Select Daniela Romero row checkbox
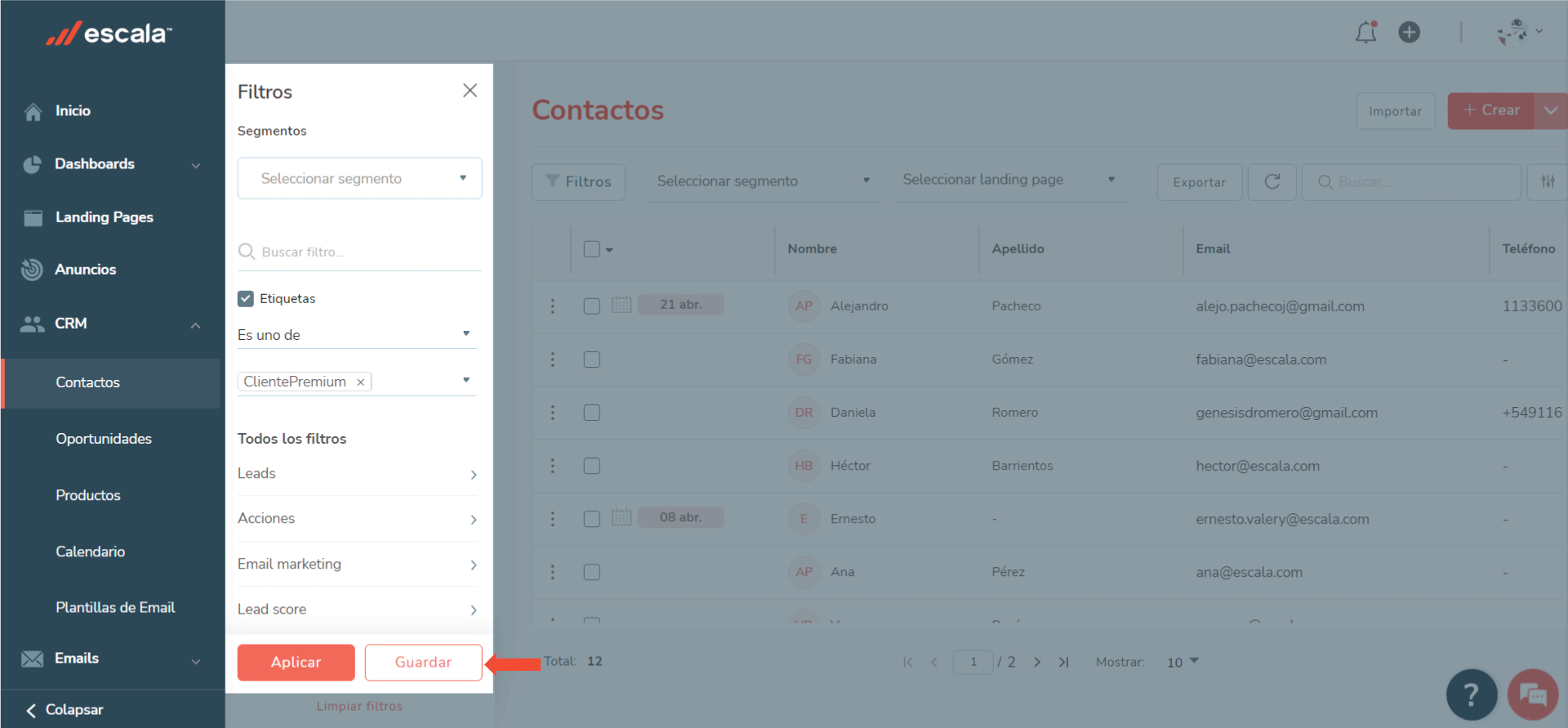Image resolution: width=1568 pixels, height=728 pixels. click(x=592, y=413)
